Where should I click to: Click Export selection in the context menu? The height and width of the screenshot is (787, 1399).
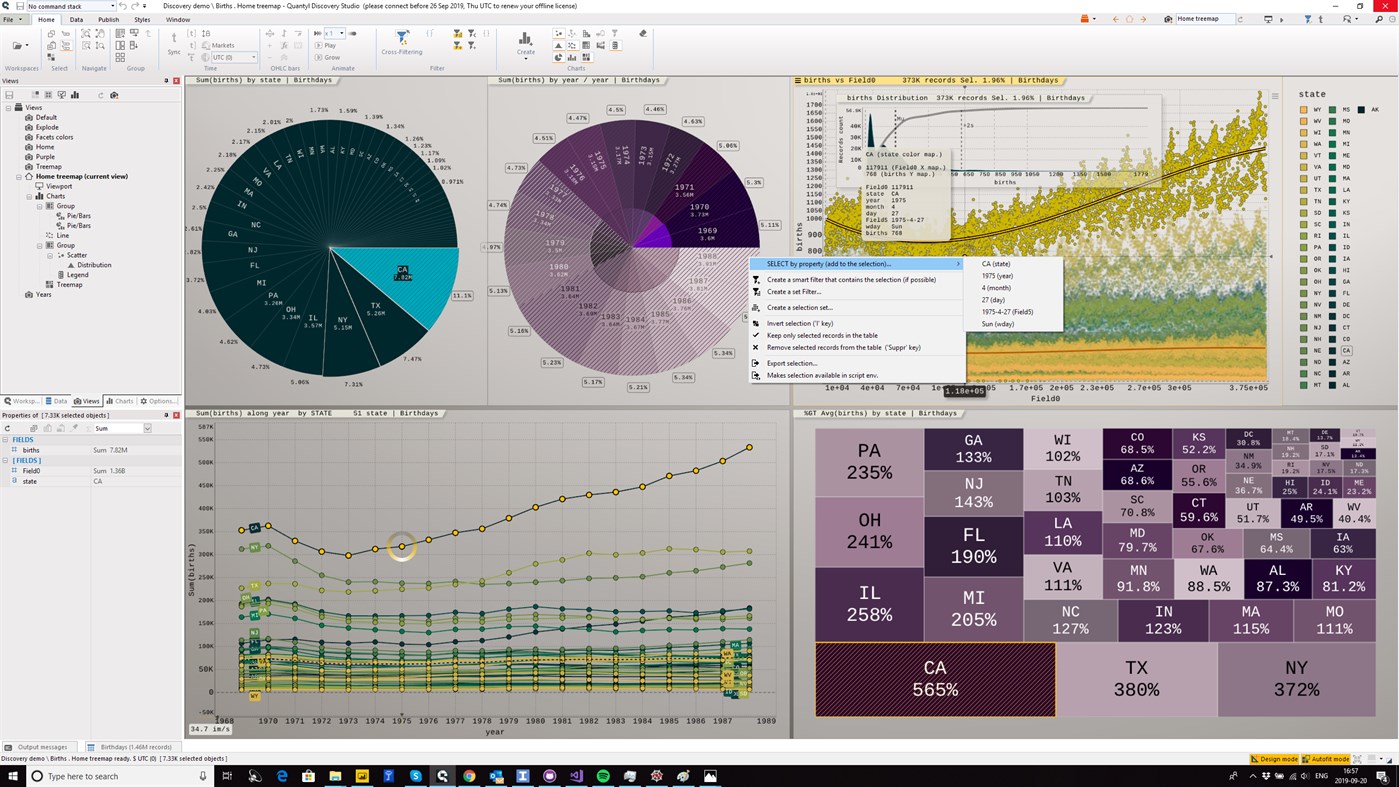click(795, 362)
